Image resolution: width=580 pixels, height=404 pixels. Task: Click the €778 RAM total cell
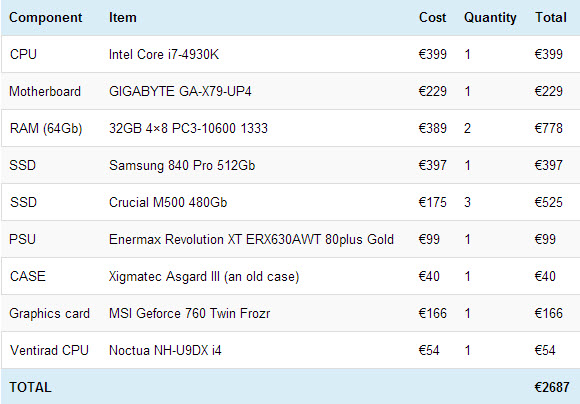coord(549,128)
